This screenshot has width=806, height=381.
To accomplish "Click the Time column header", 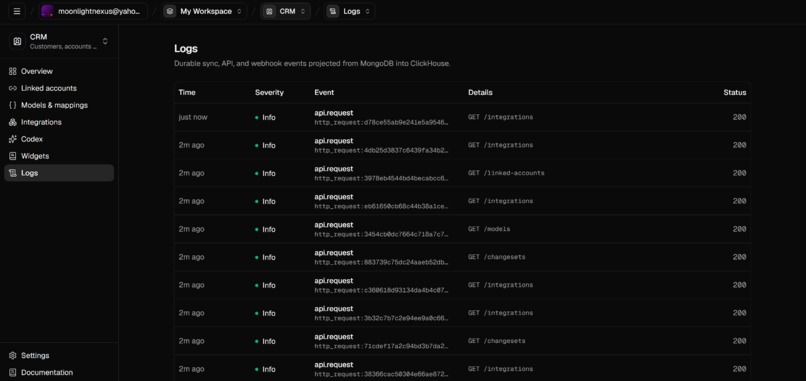I will click(x=187, y=93).
